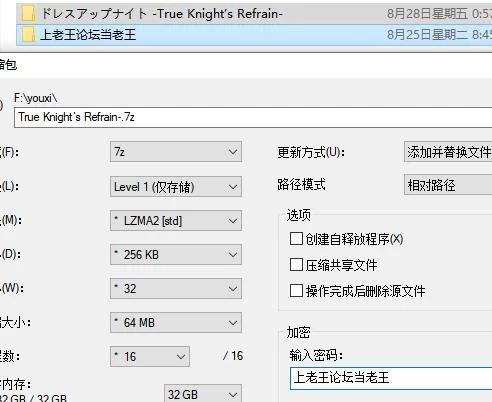Click the password field 输入密码
The image size is (492, 402).
point(391,378)
